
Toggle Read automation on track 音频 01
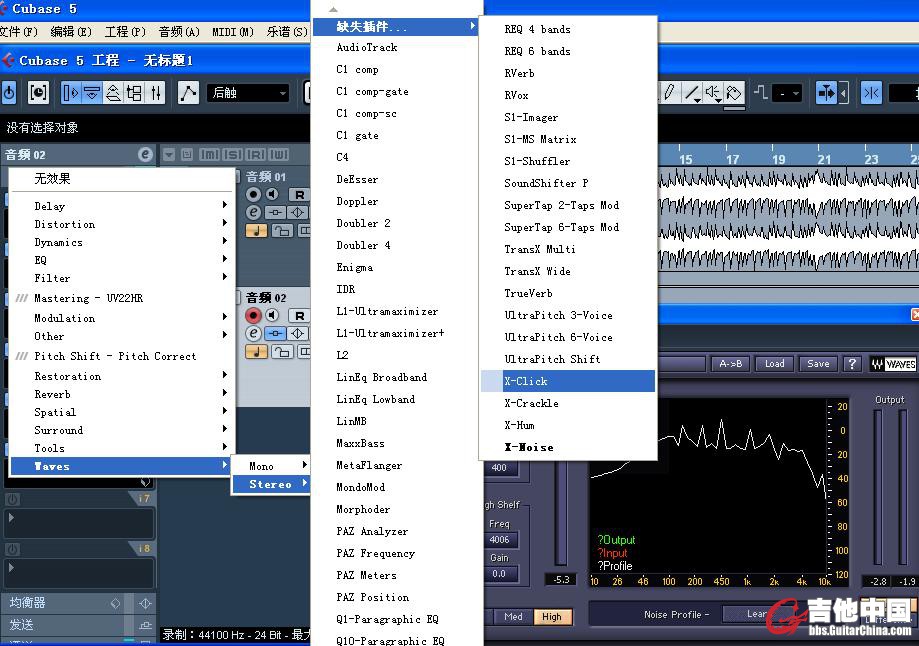(299, 195)
